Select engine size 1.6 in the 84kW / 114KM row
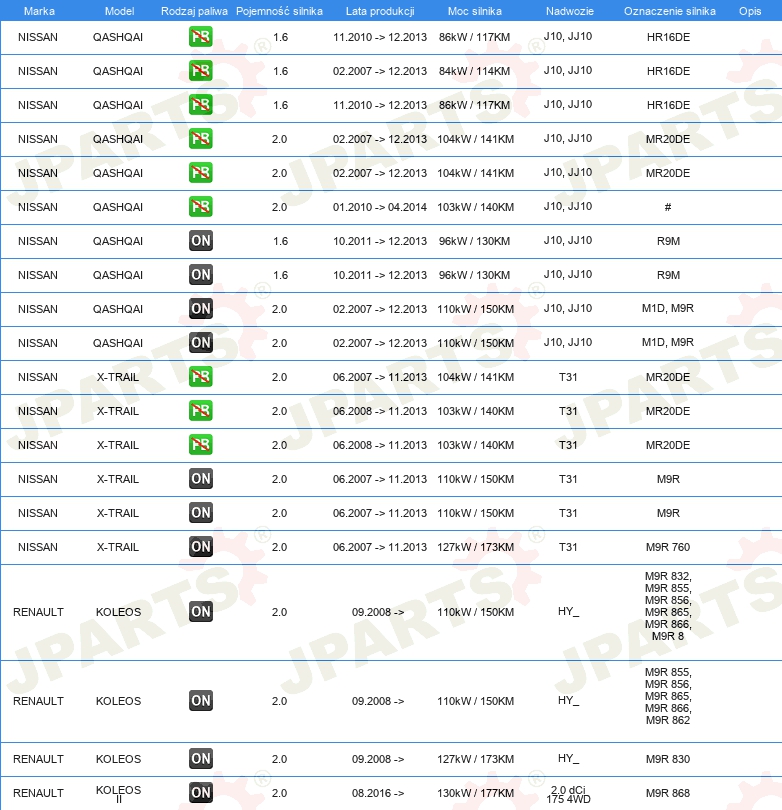 click(280, 71)
